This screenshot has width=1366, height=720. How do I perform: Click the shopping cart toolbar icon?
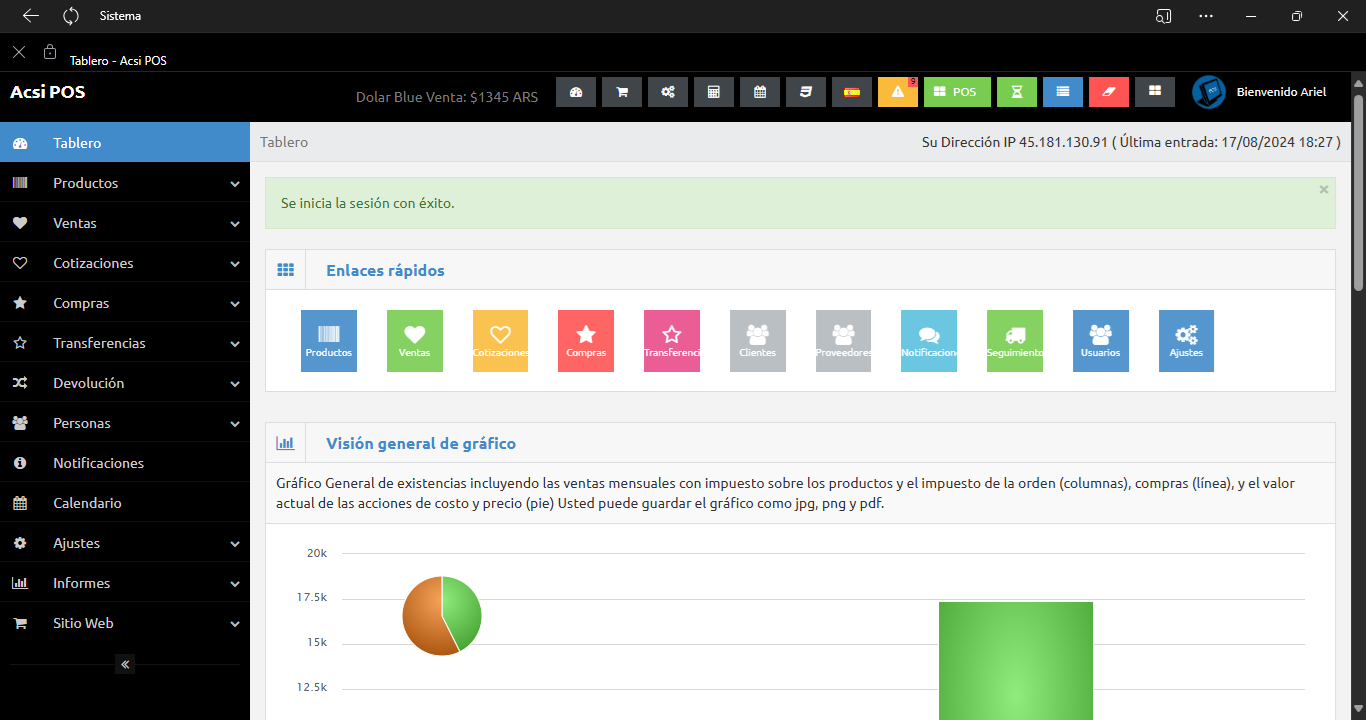point(622,92)
